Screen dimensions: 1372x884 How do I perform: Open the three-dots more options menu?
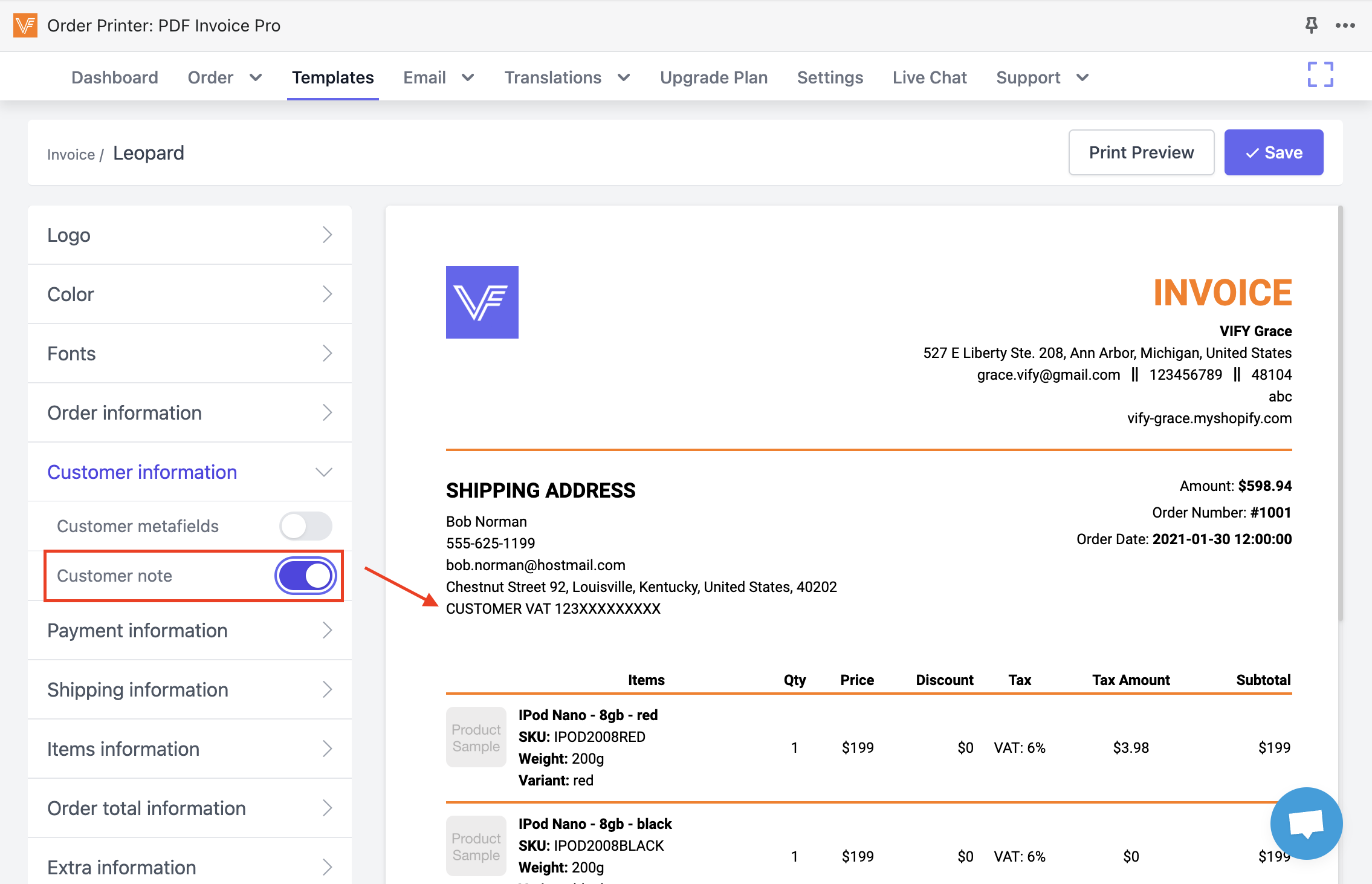1345,25
